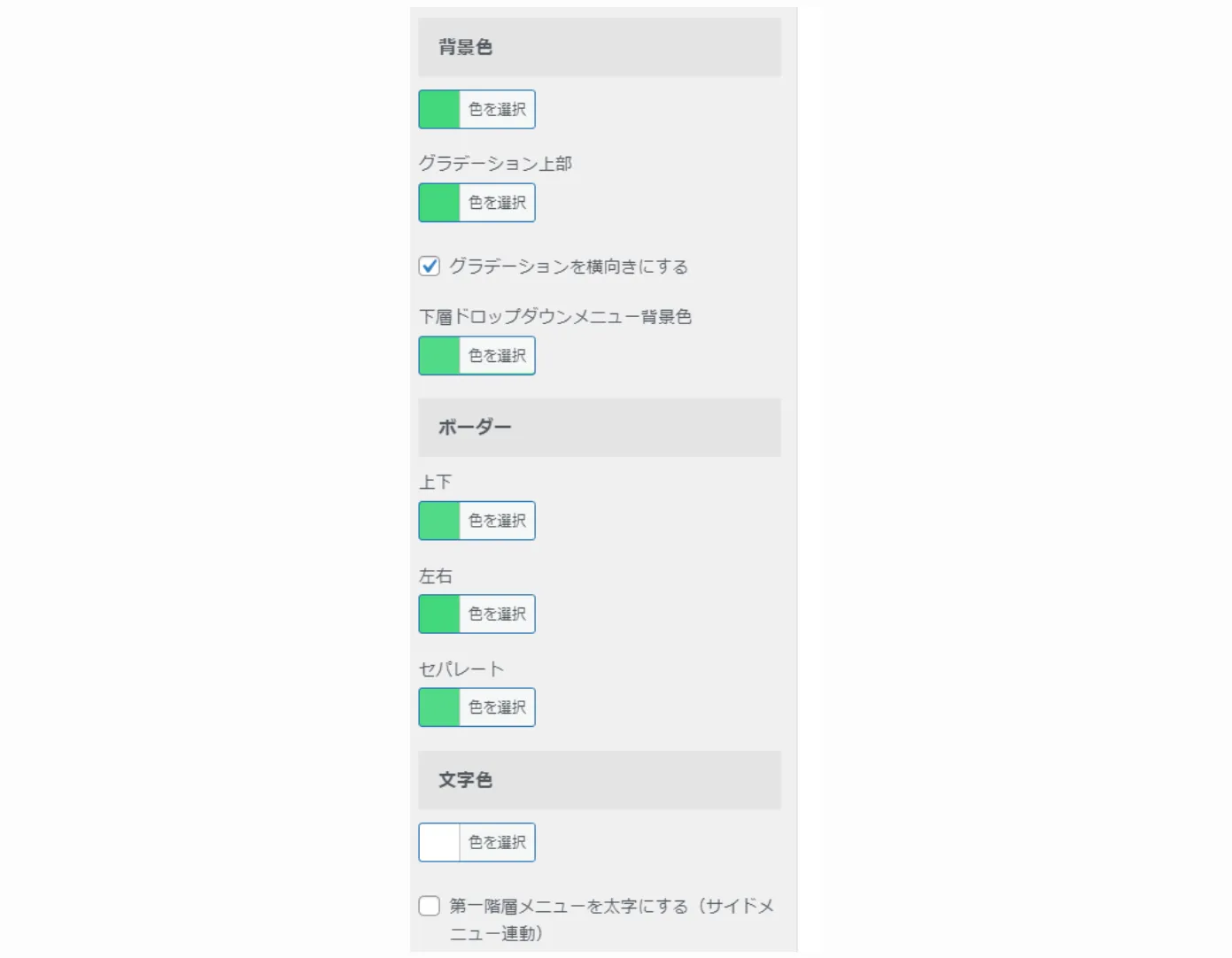This screenshot has width=1232, height=958.
Task: Click 色を選択 for 下層ドロップダウンメニュー背景色
Action: [497, 355]
